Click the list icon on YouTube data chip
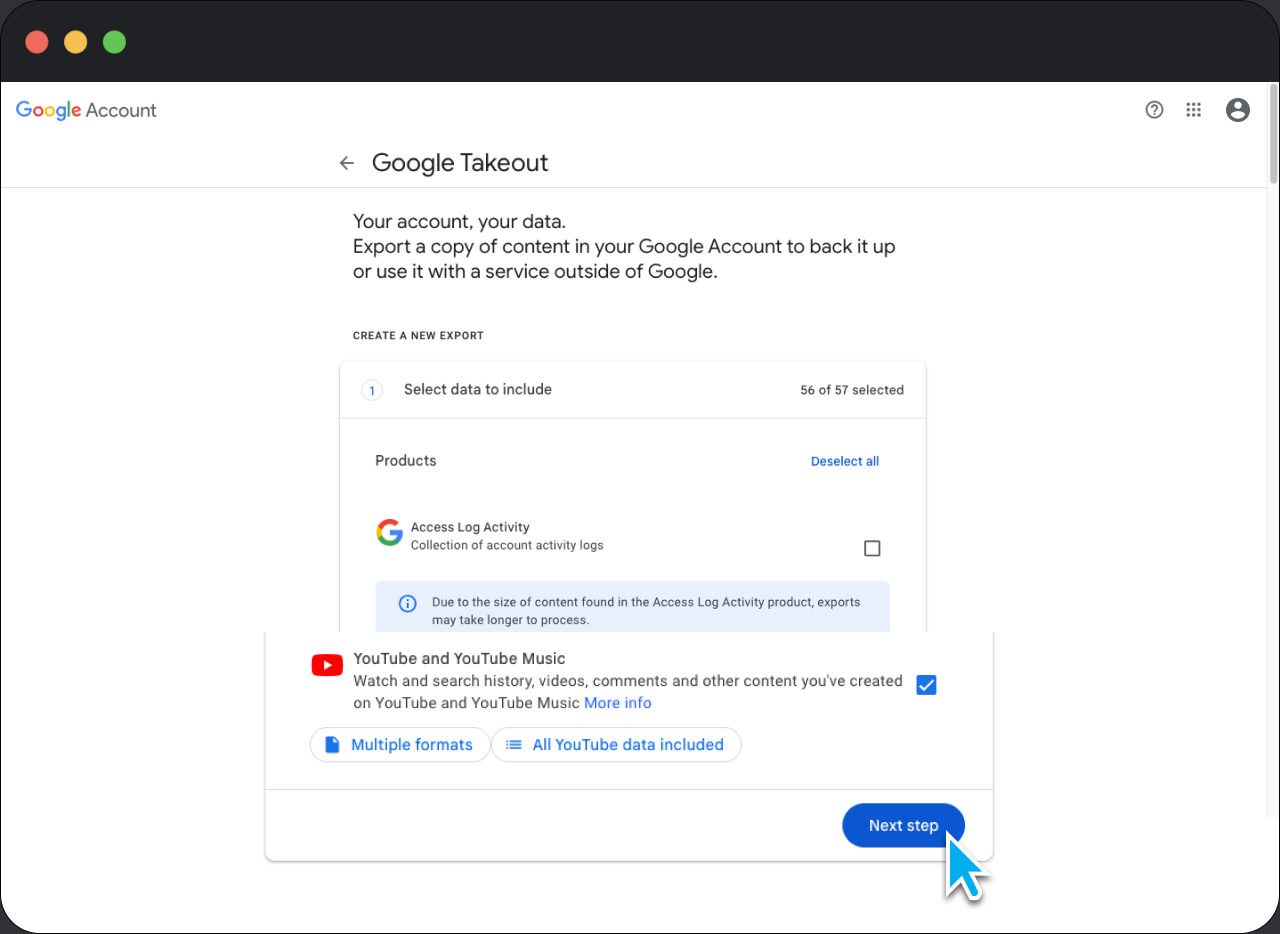 [x=514, y=744]
